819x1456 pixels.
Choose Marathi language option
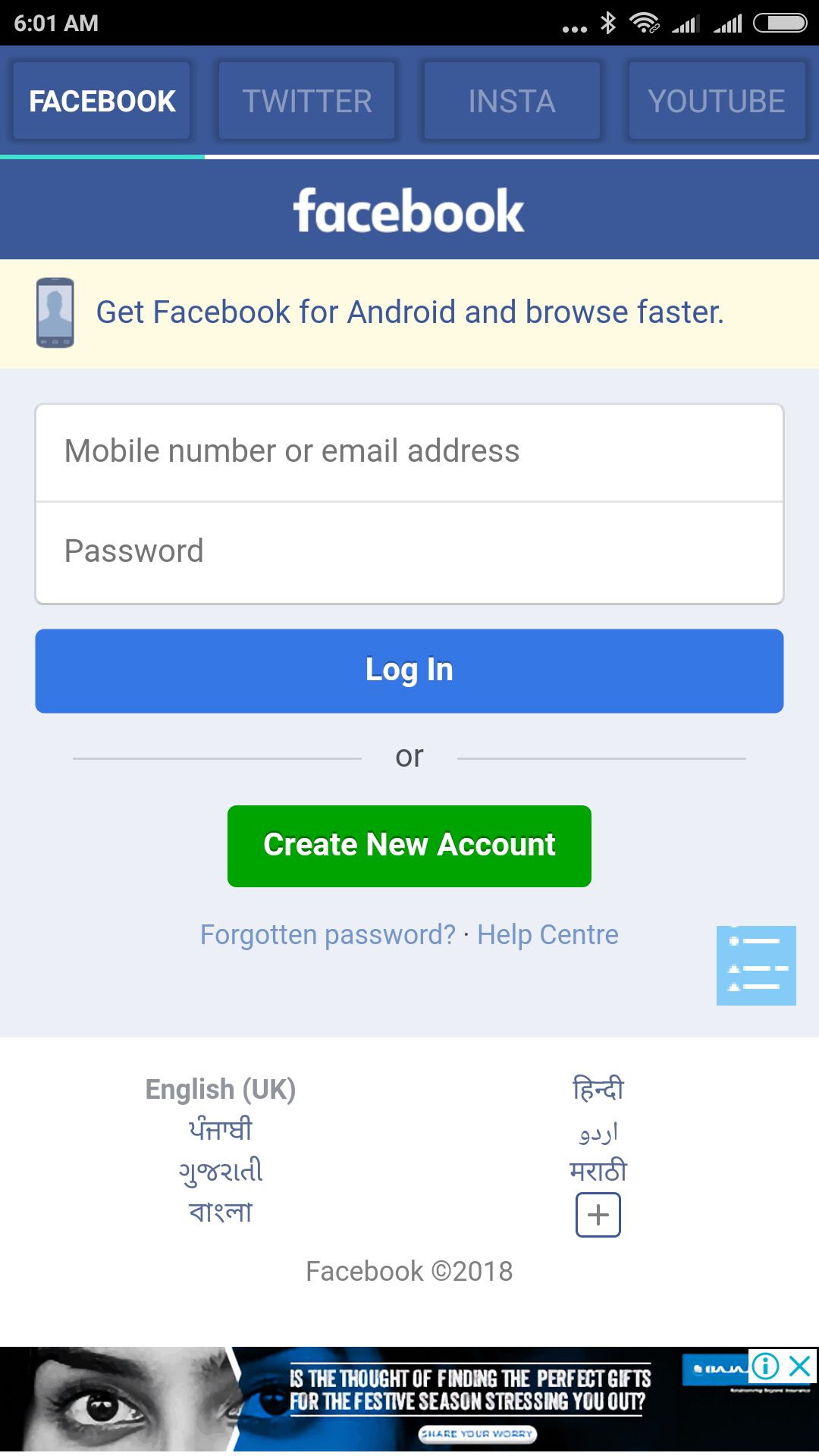pyautogui.click(x=598, y=1172)
